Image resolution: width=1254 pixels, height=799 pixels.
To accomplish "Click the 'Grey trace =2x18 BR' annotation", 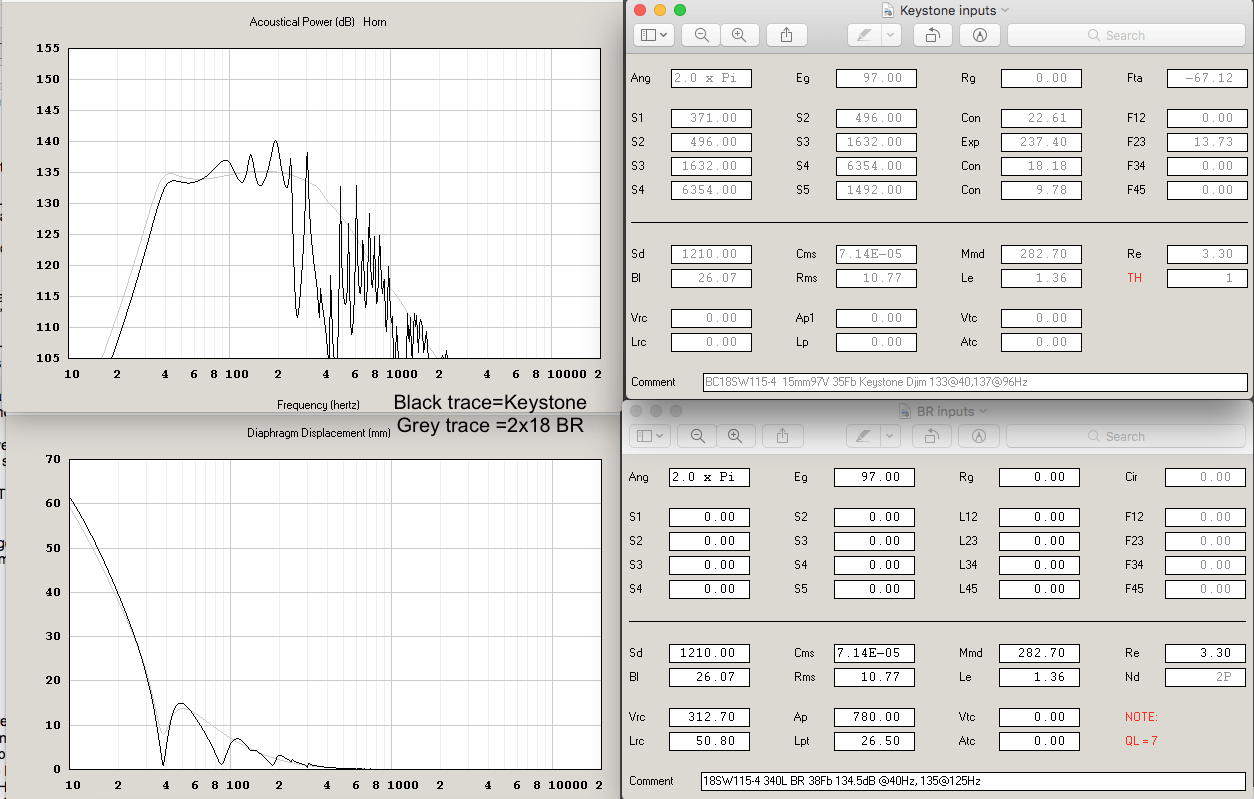I will click(x=490, y=425).
